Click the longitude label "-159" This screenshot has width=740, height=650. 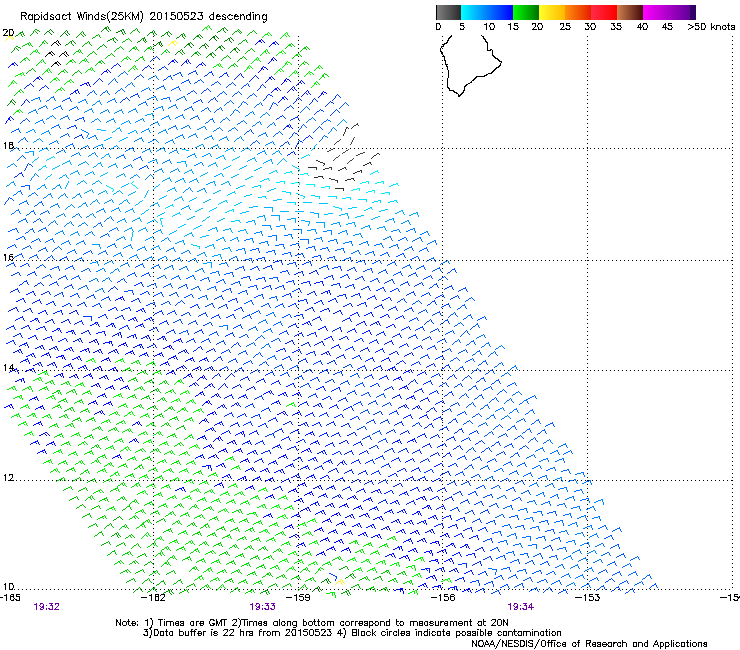pos(300,598)
